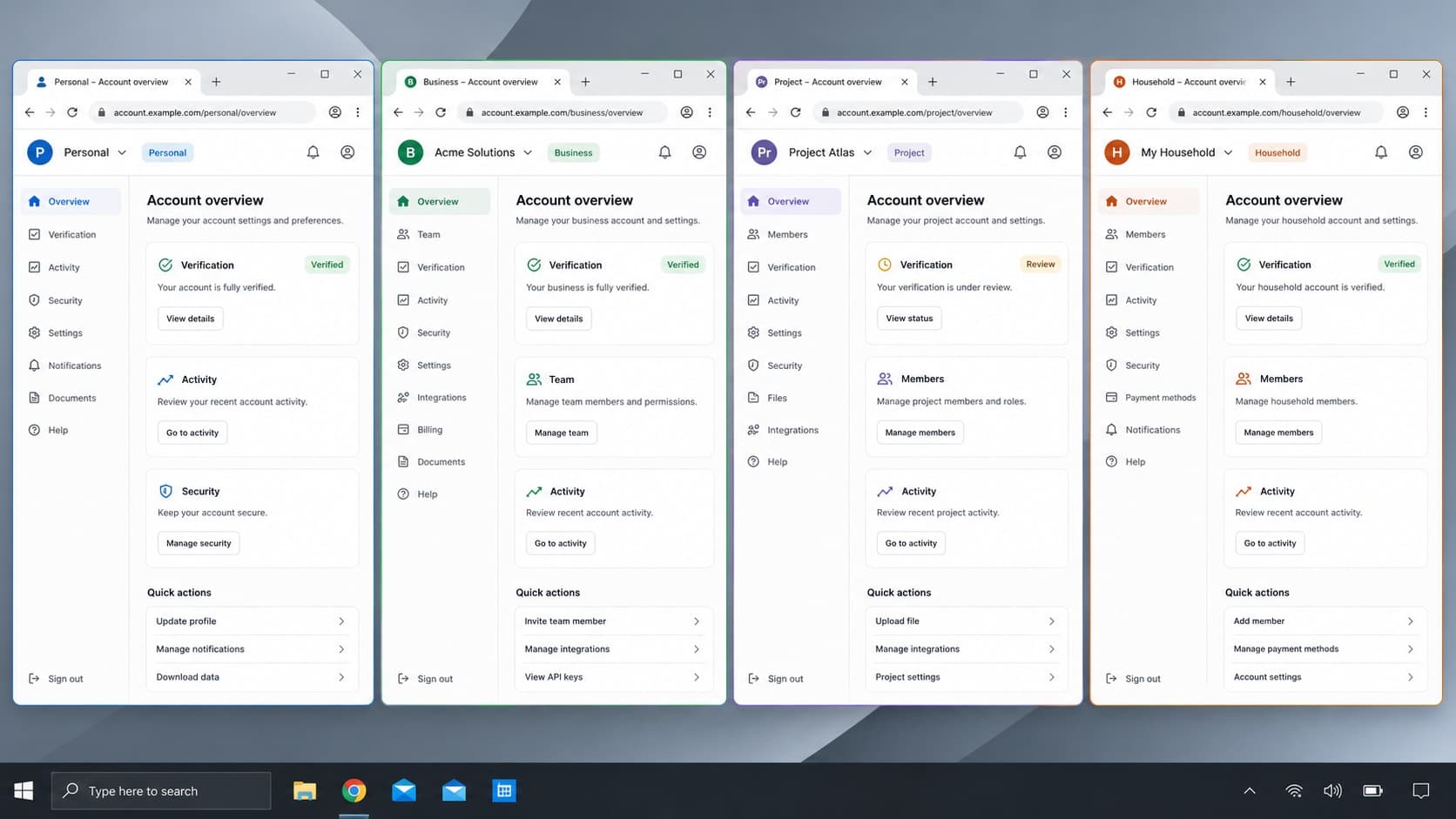Image resolution: width=1456 pixels, height=819 pixels.
Task: Open a new tab in Personal window
Action: coord(216,82)
